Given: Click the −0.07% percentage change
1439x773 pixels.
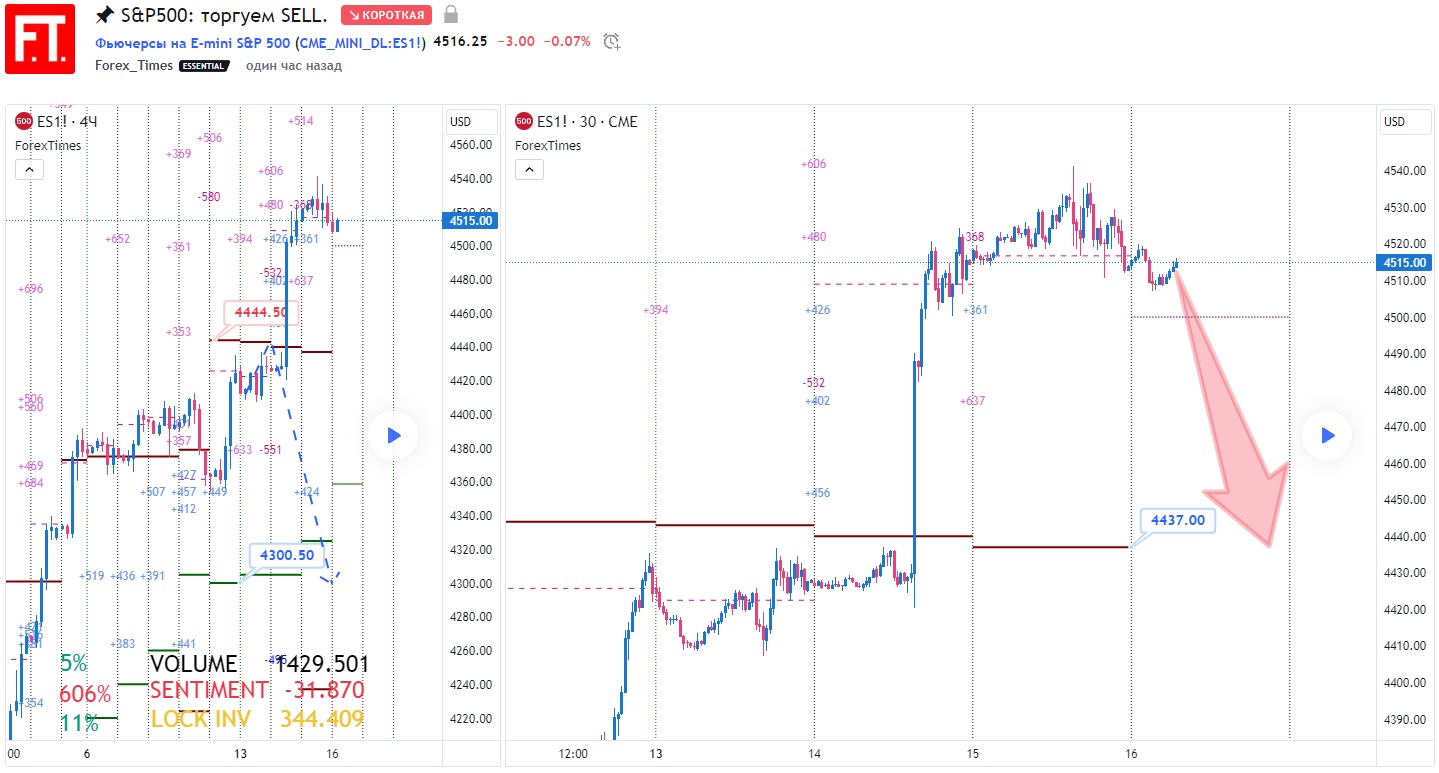Looking at the screenshot, I should pyautogui.click(x=568, y=42).
